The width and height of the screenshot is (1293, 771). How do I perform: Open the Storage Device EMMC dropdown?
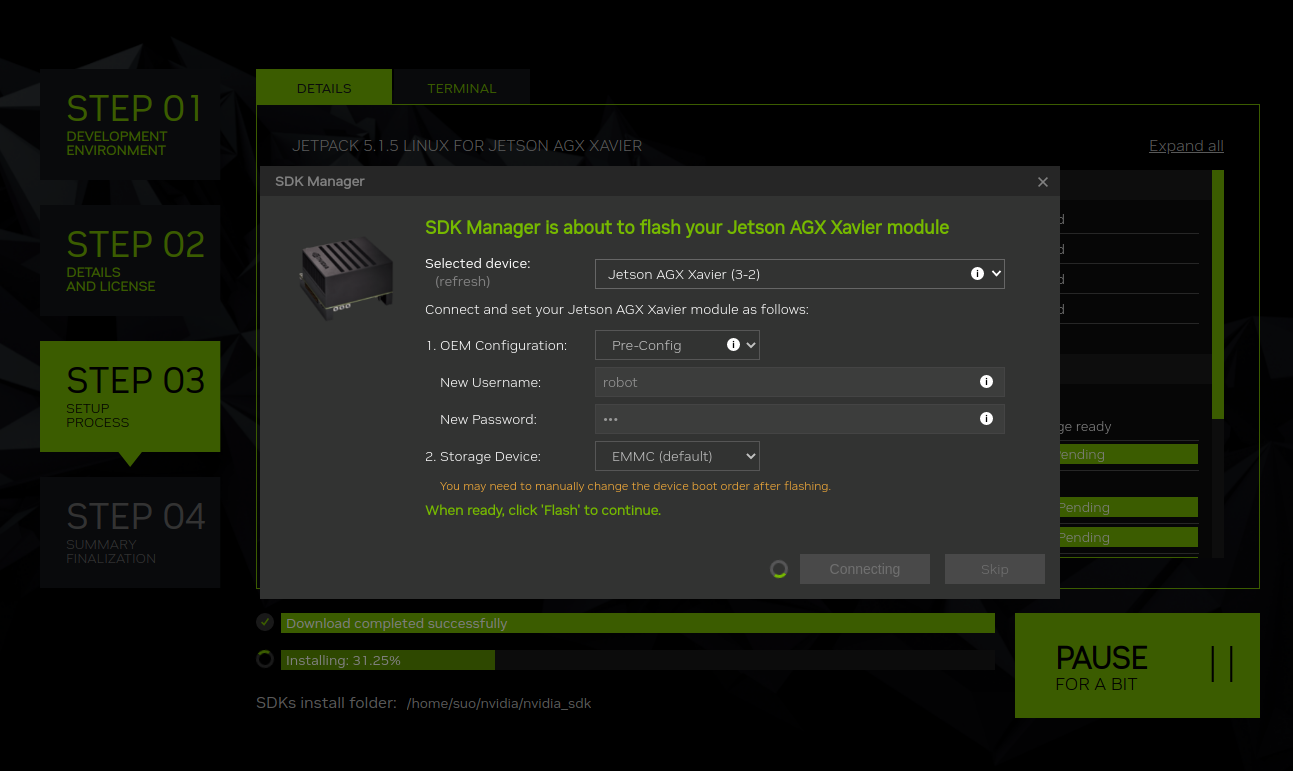(x=677, y=456)
